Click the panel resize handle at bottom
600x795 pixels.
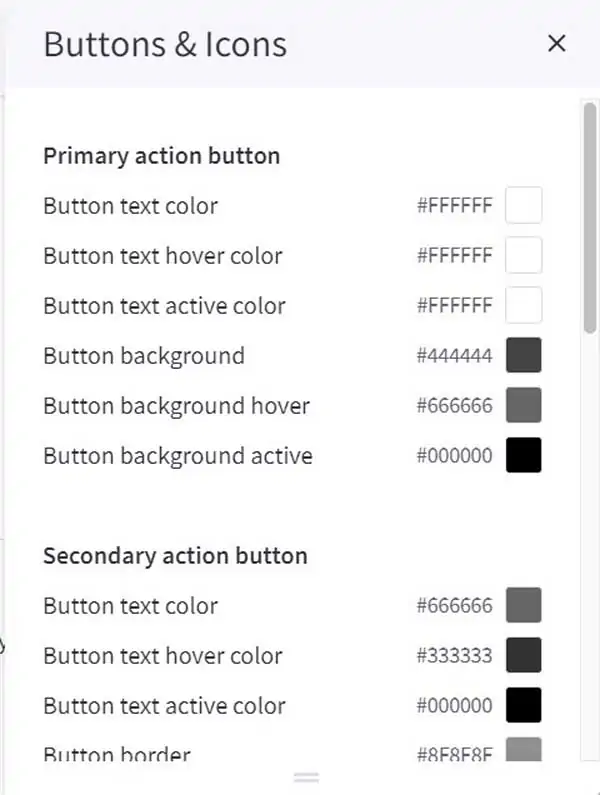(306, 777)
